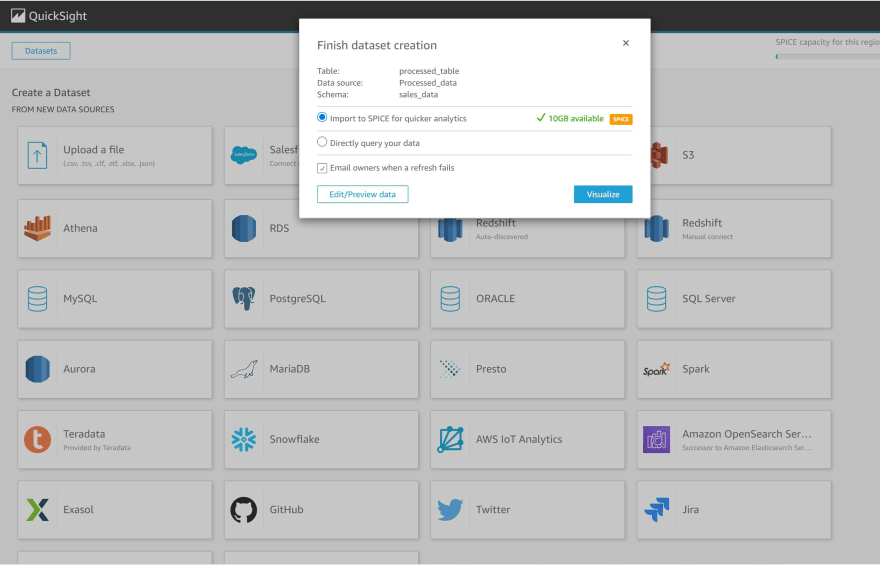
Task: Click the MariaDB seal icon
Action: (244, 369)
